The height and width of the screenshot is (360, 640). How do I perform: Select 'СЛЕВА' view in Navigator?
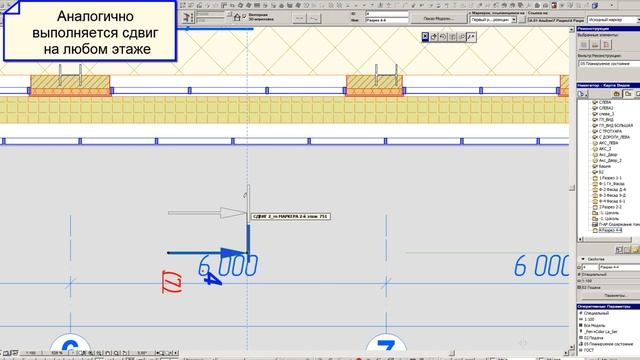click(x=605, y=102)
